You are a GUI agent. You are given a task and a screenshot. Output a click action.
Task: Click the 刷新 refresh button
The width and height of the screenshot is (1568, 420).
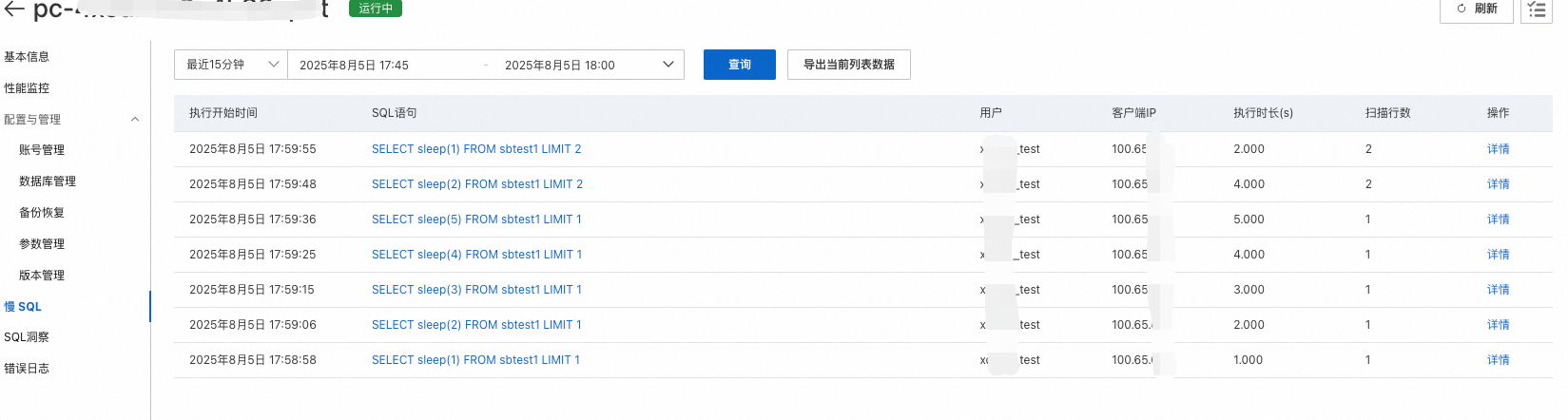coord(1476,10)
